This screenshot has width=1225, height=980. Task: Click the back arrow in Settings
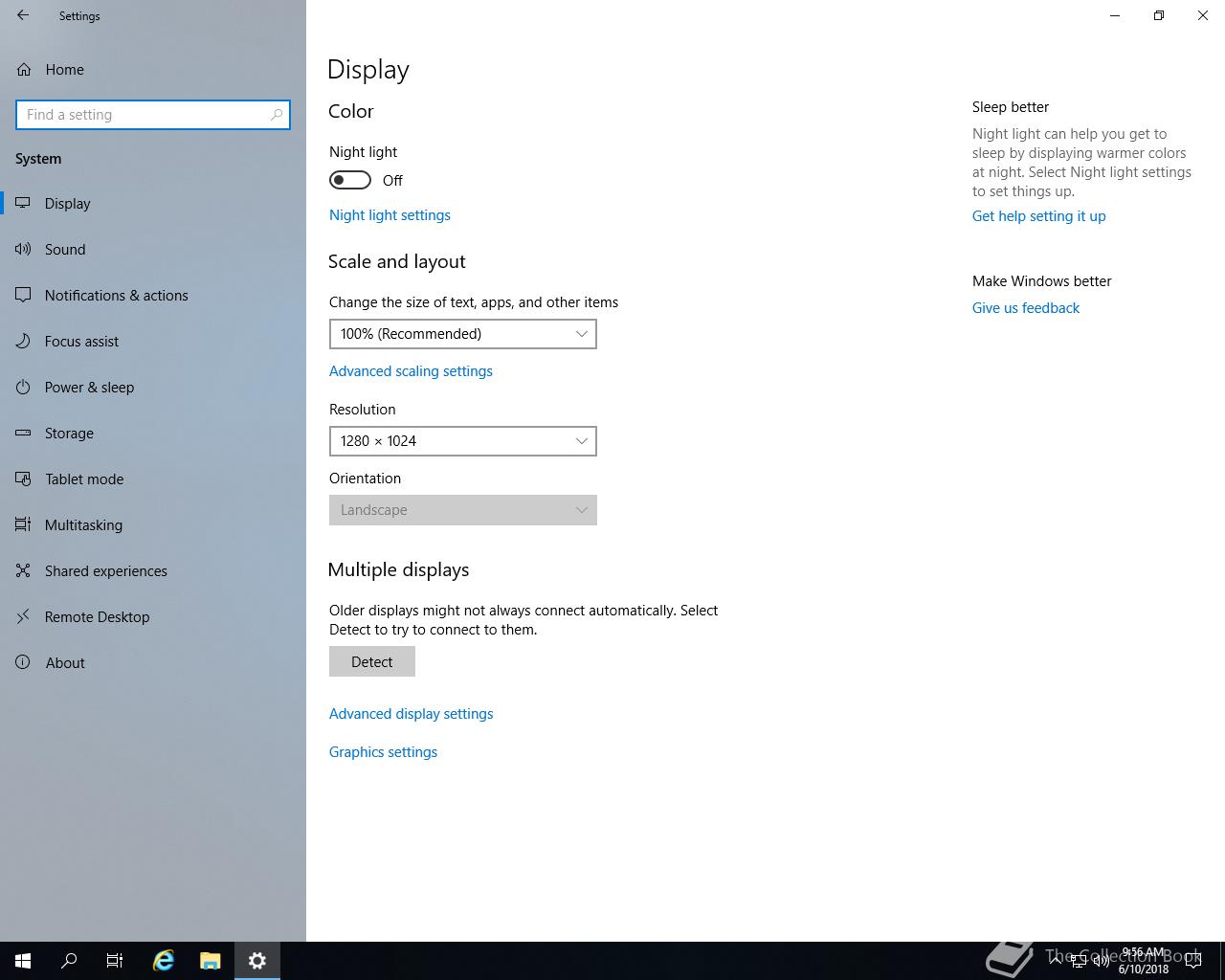tap(23, 15)
